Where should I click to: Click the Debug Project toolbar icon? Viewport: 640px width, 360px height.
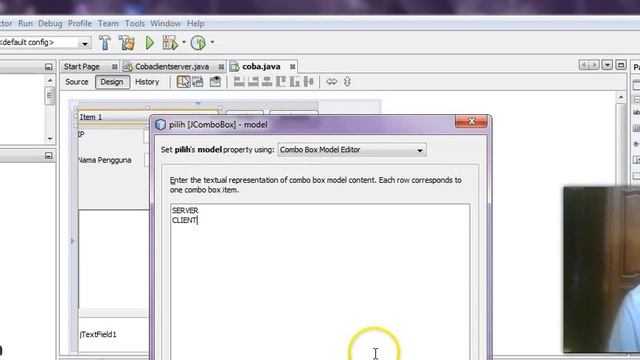tap(170, 42)
